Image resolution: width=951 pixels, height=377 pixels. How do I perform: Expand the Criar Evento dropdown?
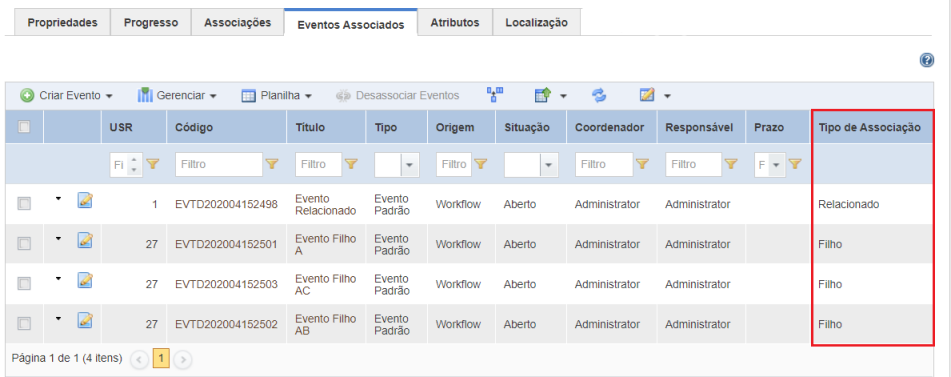[109, 96]
